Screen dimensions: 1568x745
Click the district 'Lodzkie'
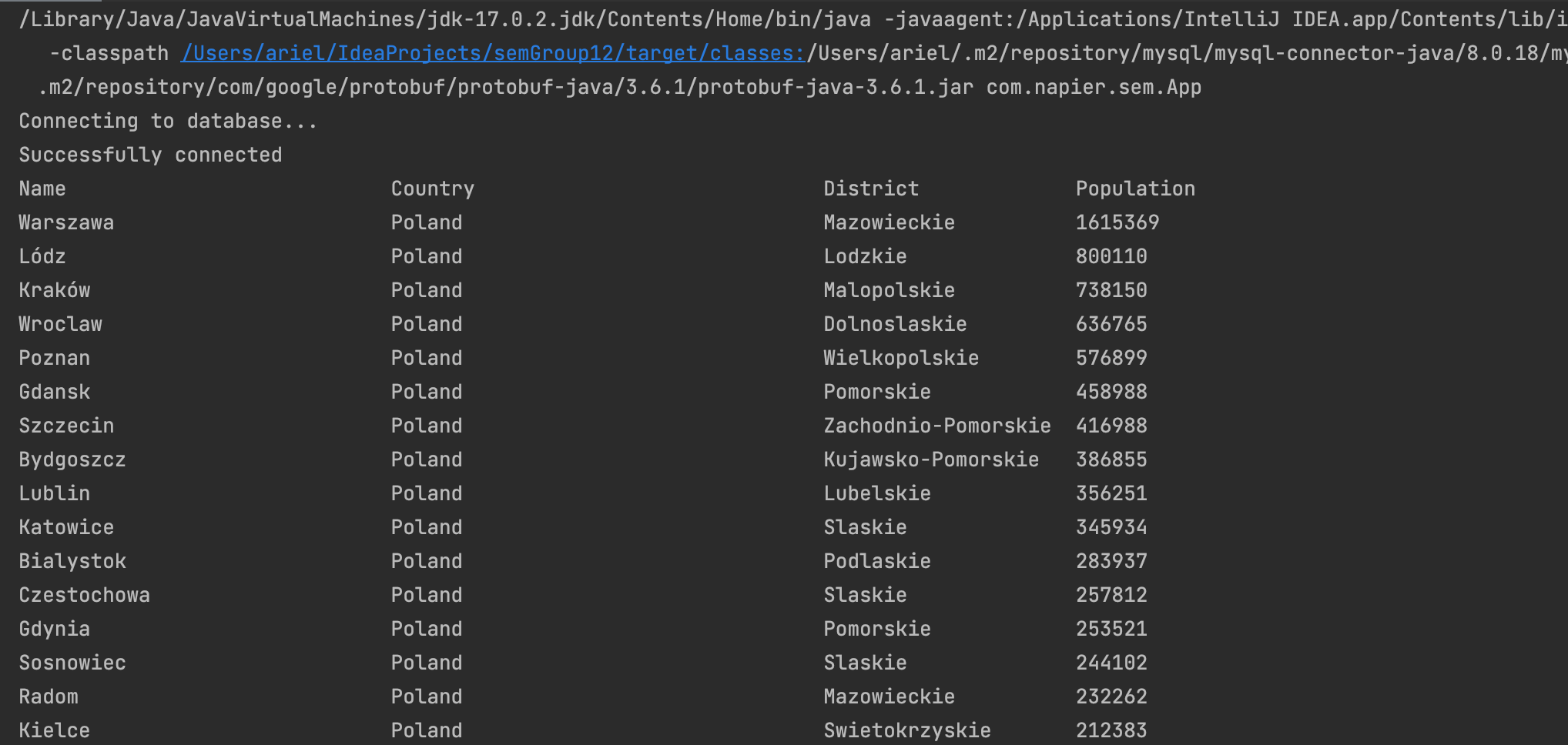point(865,256)
